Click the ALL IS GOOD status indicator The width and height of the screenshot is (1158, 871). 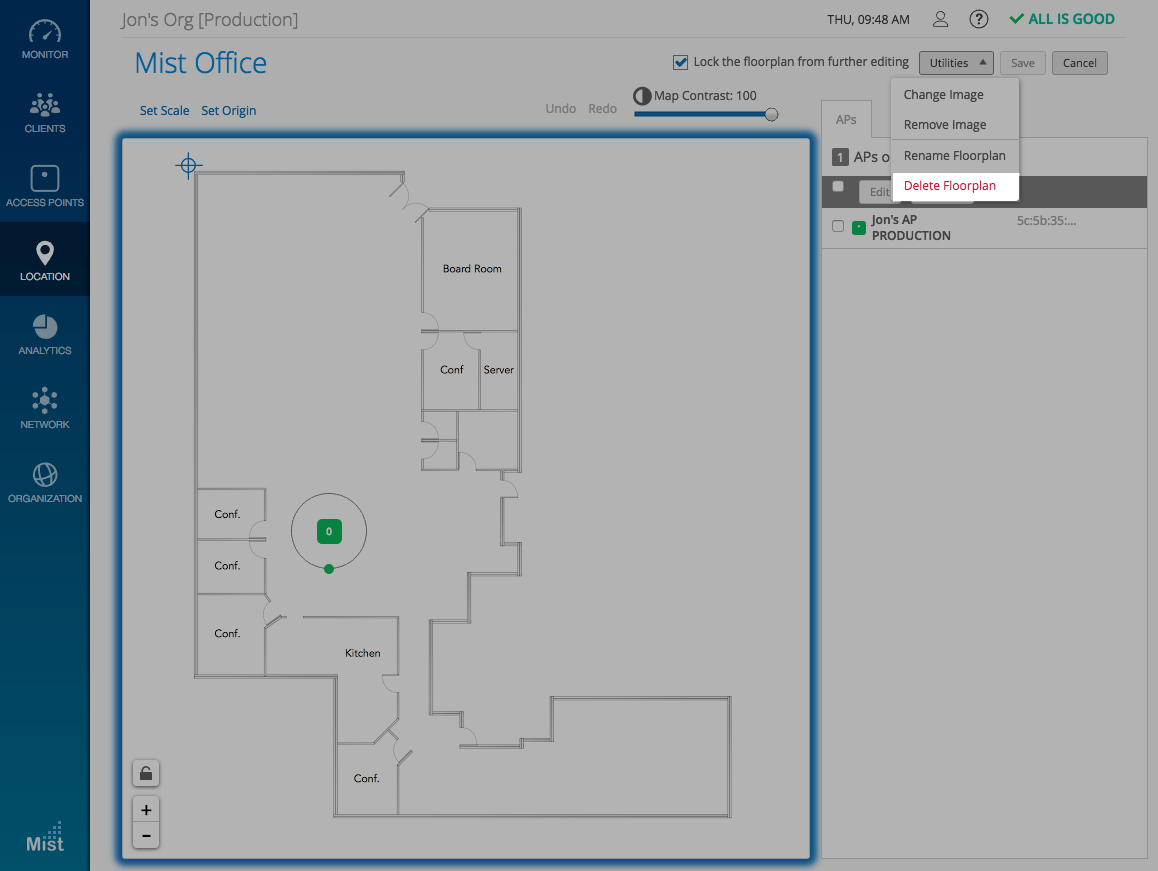[x=1062, y=19]
